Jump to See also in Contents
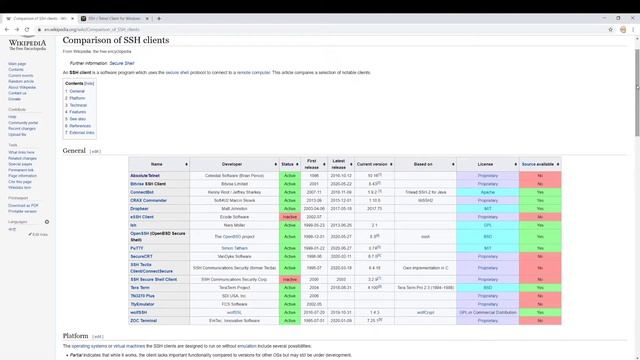 tap(77, 119)
